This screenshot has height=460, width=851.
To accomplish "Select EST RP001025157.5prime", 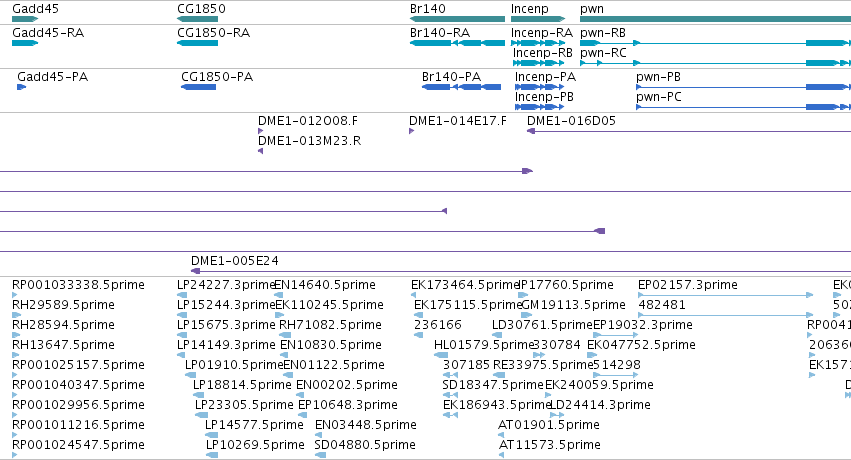I will click(x=15, y=375).
